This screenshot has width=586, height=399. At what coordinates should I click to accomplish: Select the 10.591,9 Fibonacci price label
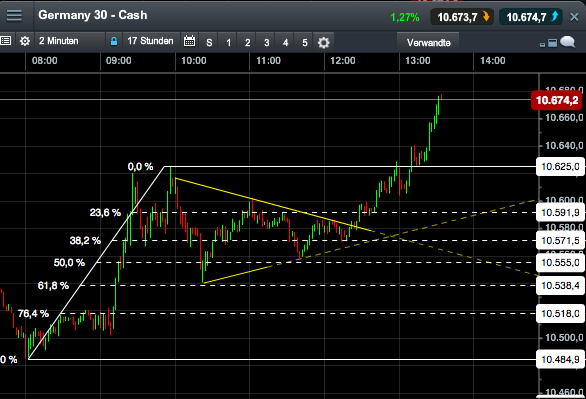click(x=560, y=213)
